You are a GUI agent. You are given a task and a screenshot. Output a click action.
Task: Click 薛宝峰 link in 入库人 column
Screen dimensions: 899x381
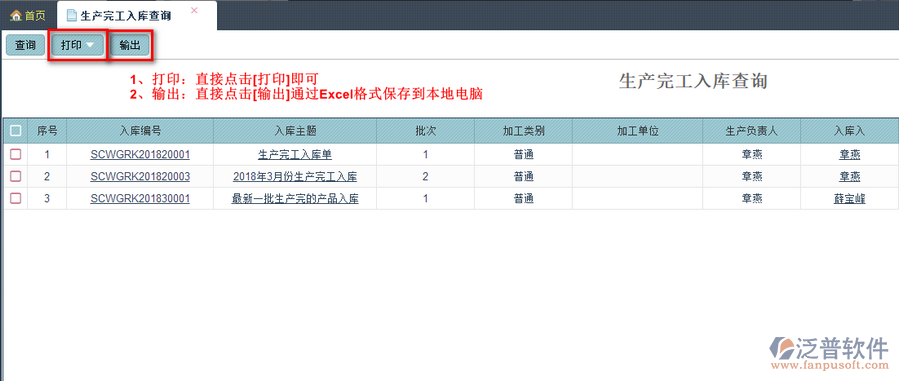849,199
